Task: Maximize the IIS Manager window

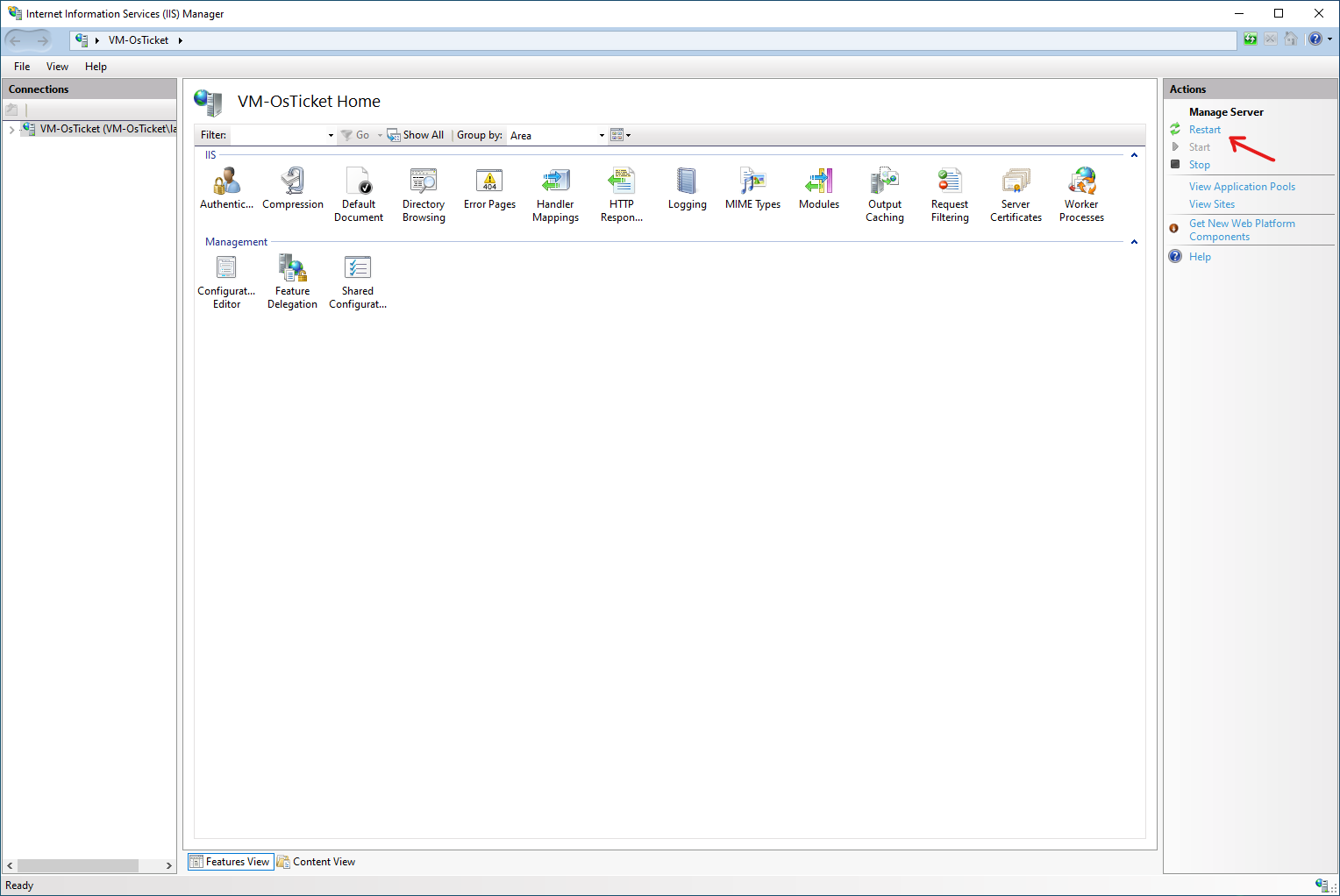Action: coord(1279,13)
